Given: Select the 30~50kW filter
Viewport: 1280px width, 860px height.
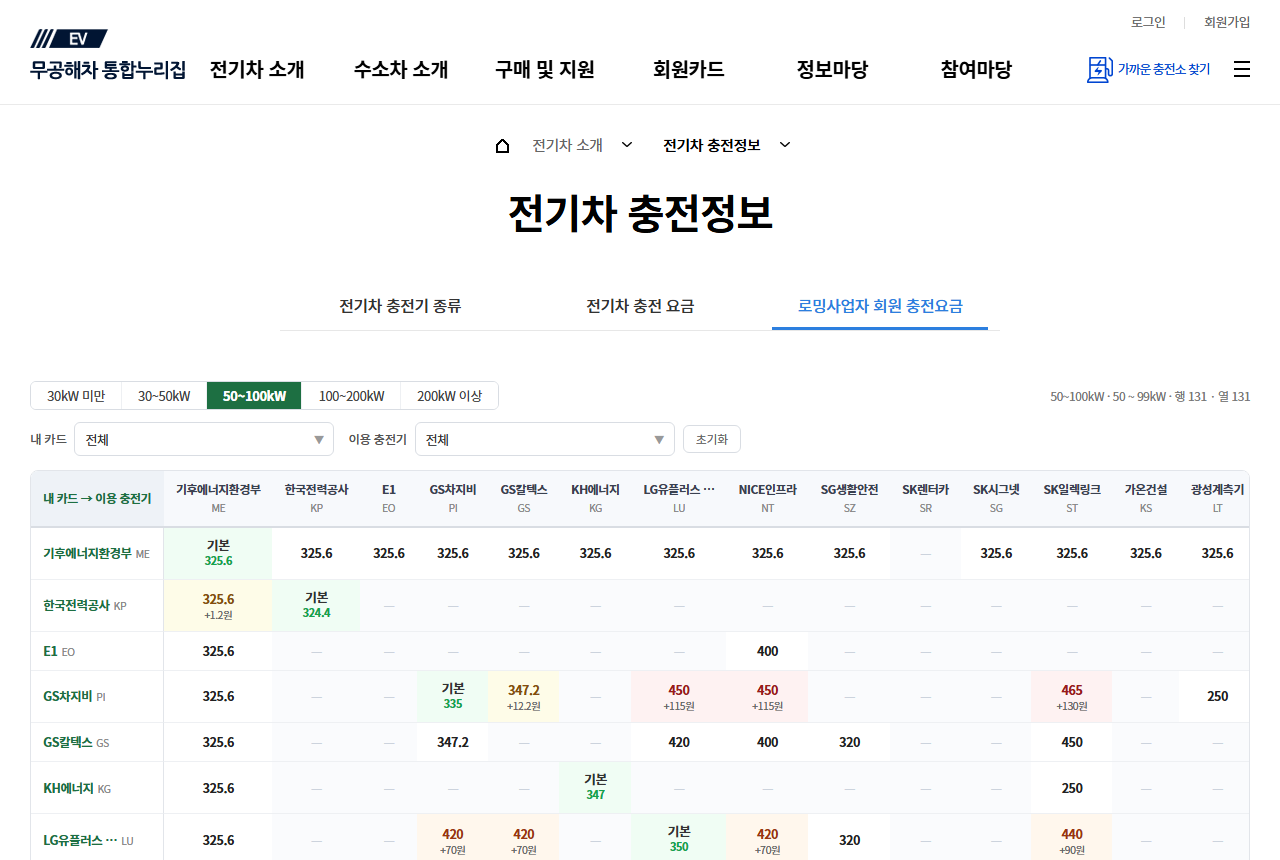Looking at the screenshot, I should tap(164, 396).
